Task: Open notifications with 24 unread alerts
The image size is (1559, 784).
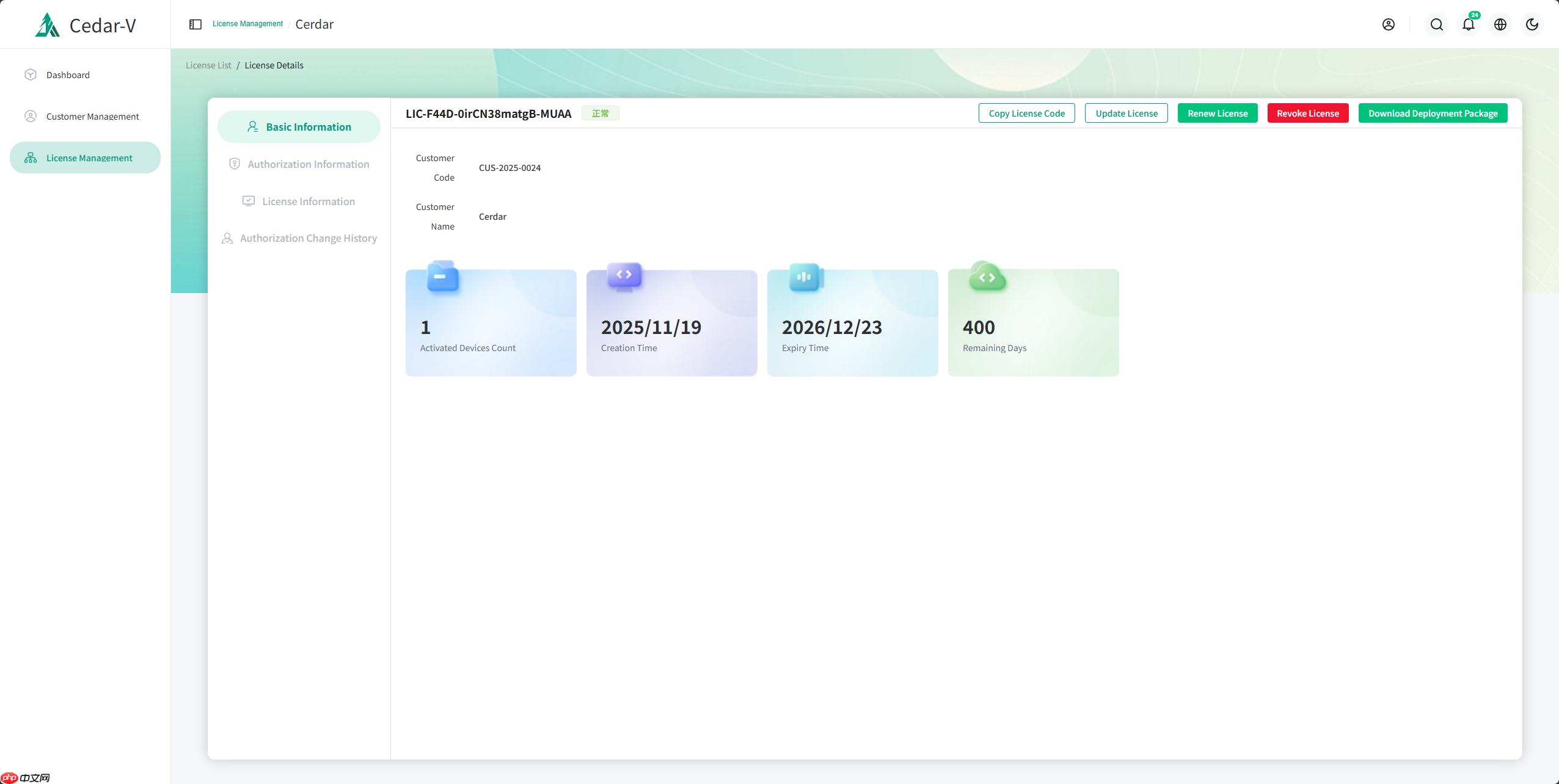Action: (x=1467, y=24)
